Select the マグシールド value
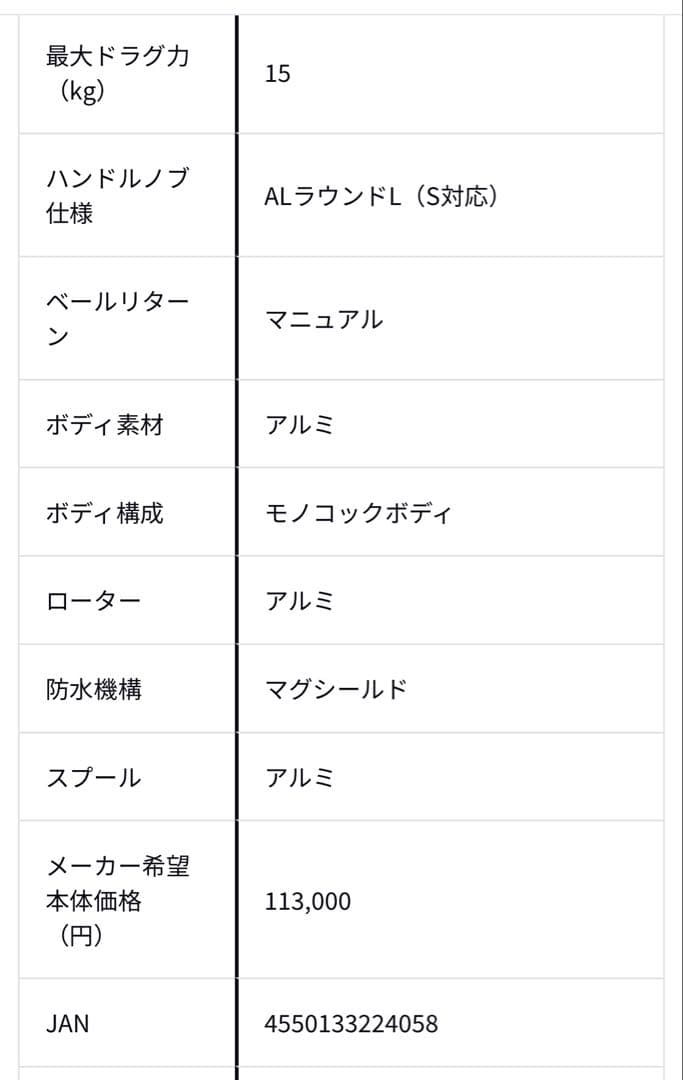 (336, 689)
